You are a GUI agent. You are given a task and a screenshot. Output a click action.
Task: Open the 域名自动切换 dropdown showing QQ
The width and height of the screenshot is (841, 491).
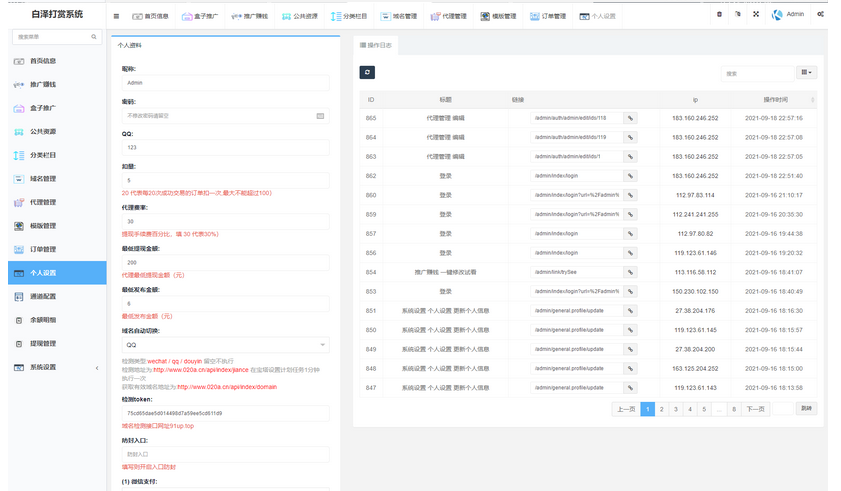point(225,345)
